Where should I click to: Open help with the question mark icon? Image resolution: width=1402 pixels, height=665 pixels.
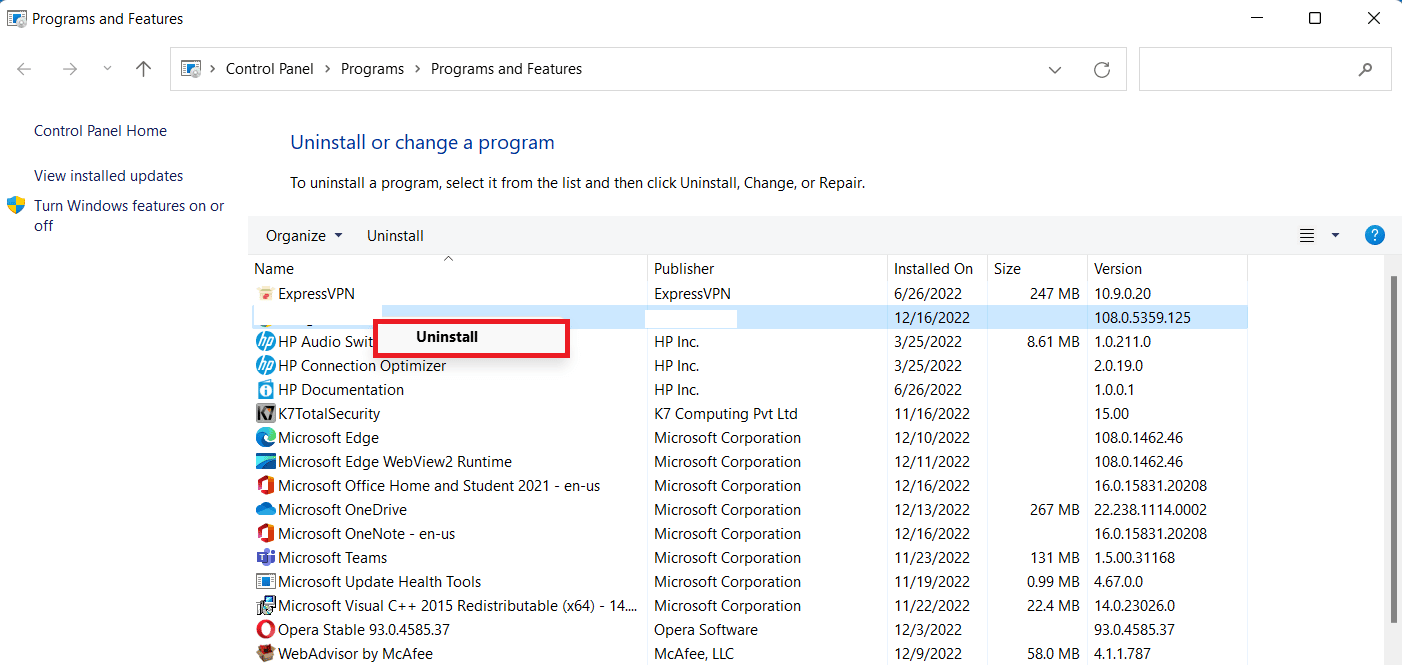[1375, 236]
